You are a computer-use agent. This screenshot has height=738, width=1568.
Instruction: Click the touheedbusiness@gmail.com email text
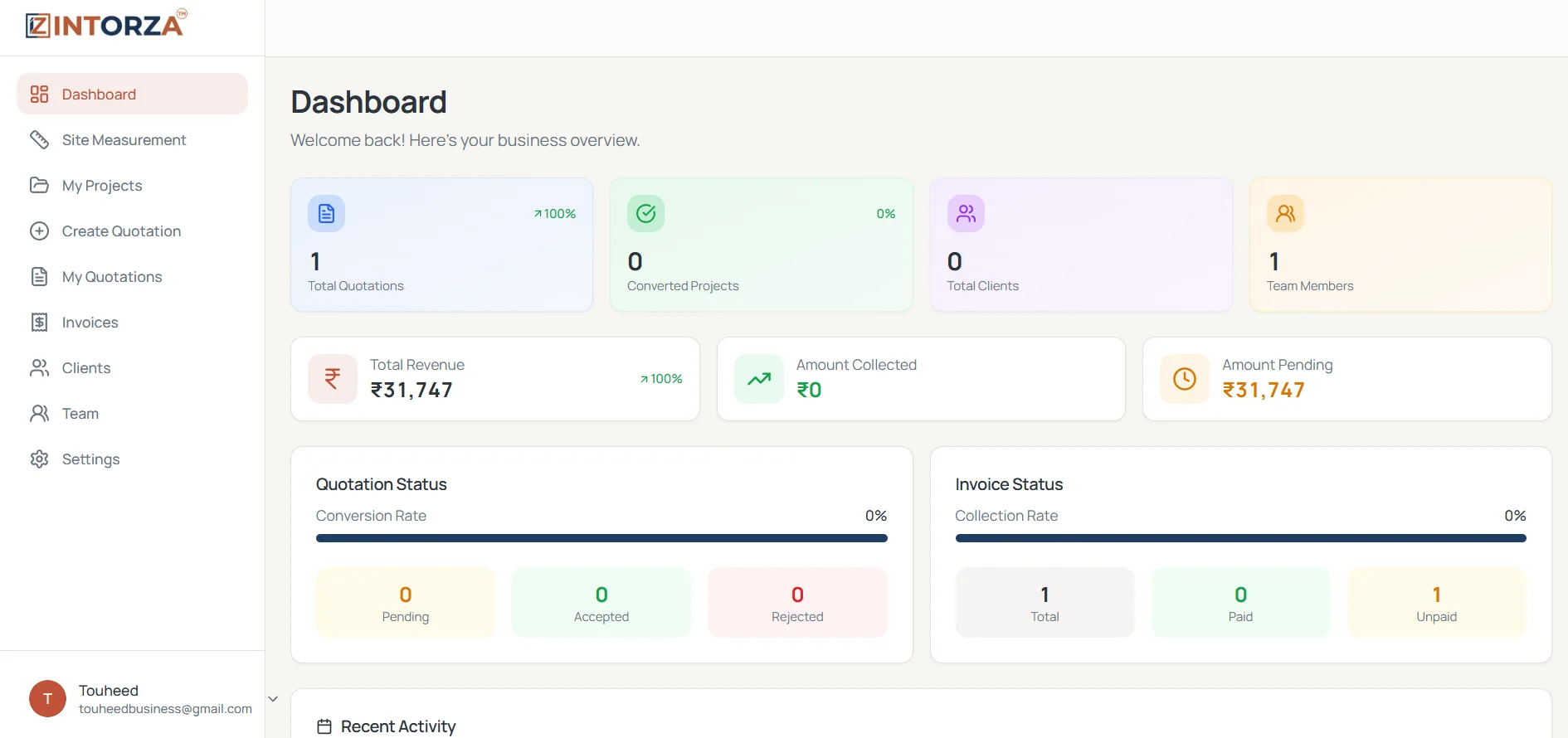[x=165, y=709]
